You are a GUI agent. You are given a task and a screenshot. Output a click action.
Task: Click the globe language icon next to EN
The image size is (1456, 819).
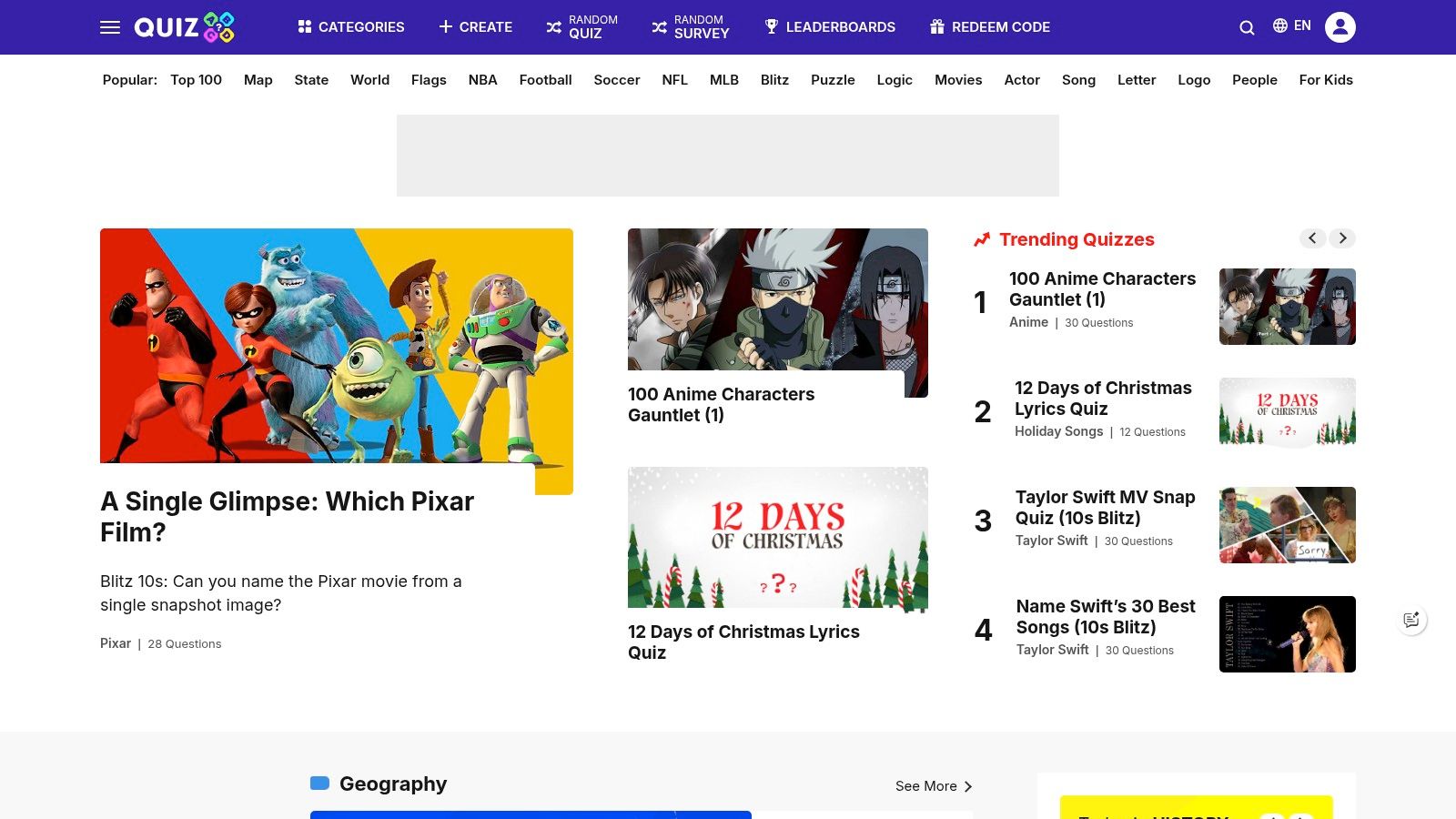1279,25
